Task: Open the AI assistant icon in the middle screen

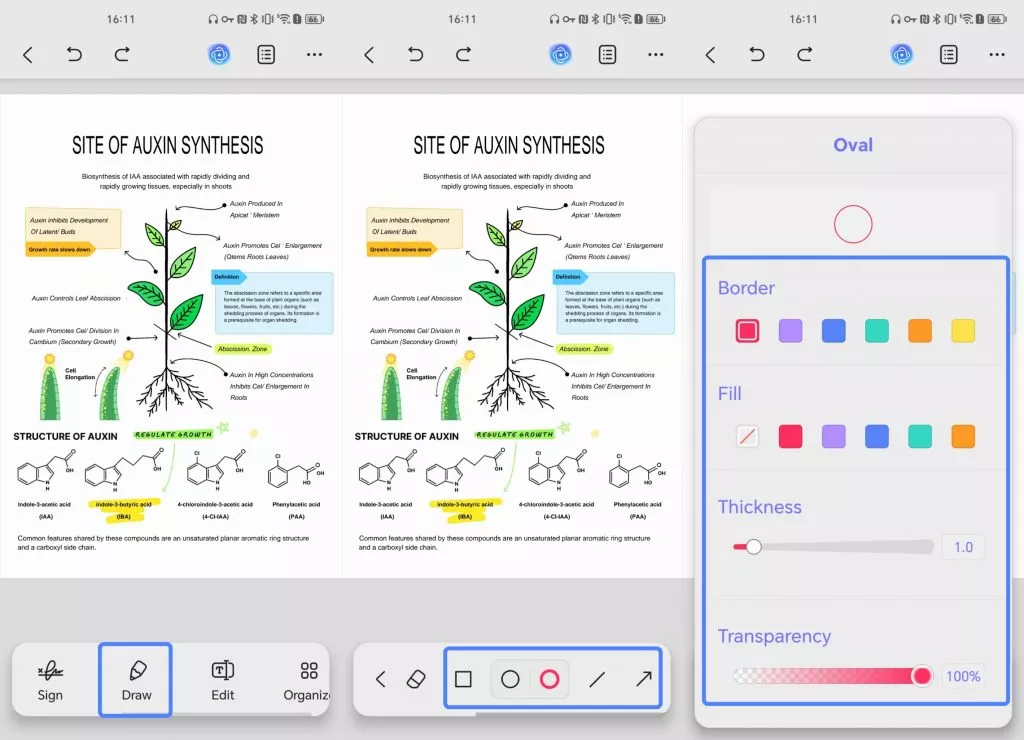Action: 560,54
